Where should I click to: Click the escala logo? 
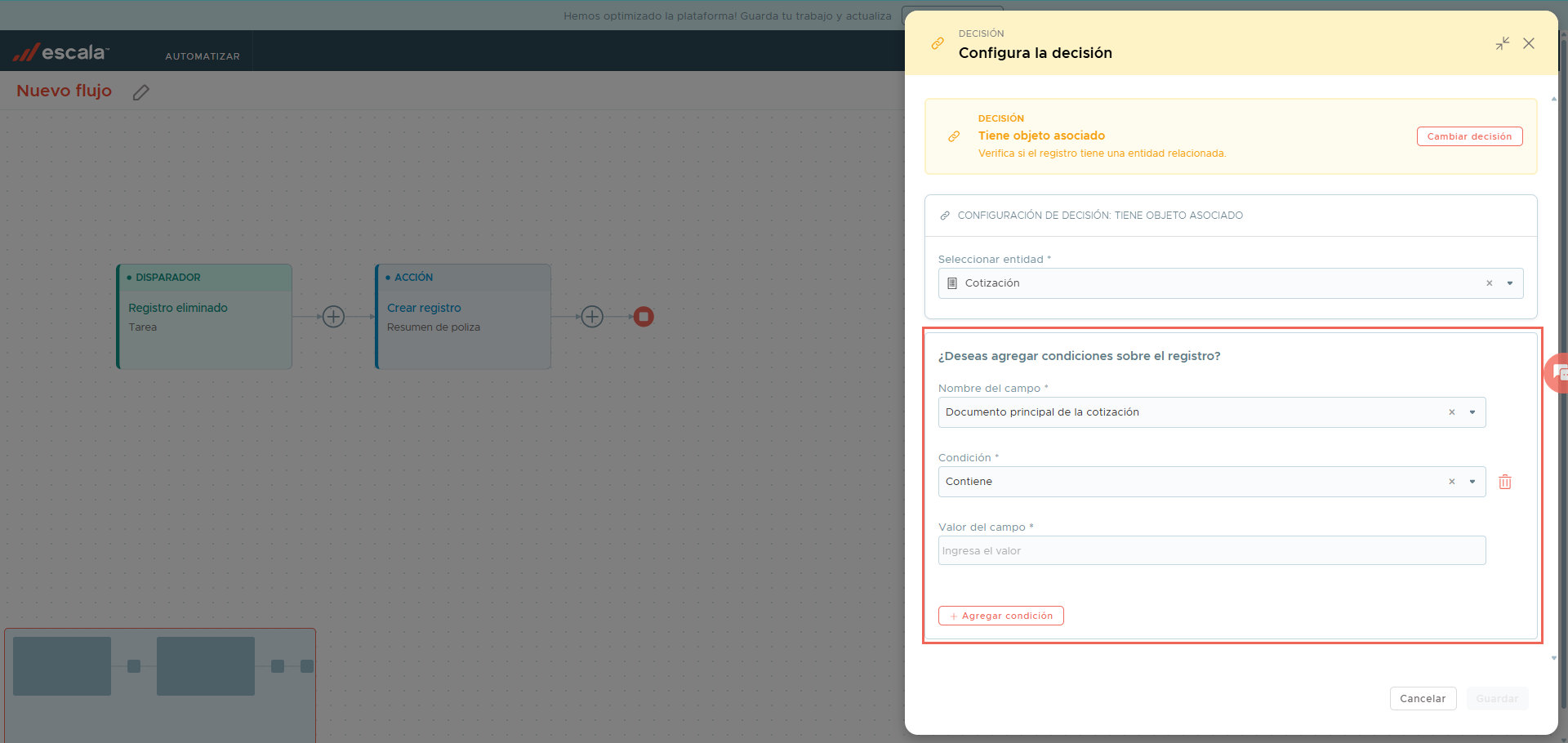click(x=60, y=52)
